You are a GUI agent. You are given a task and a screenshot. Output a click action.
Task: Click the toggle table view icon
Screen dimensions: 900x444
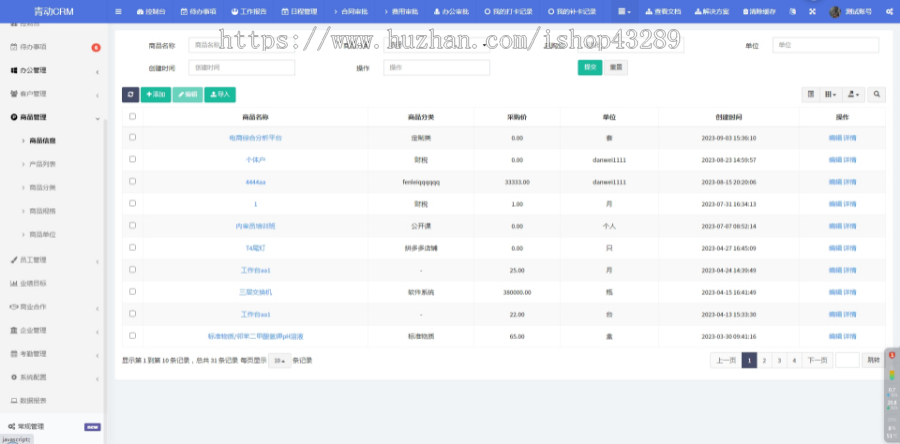(x=811, y=94)
